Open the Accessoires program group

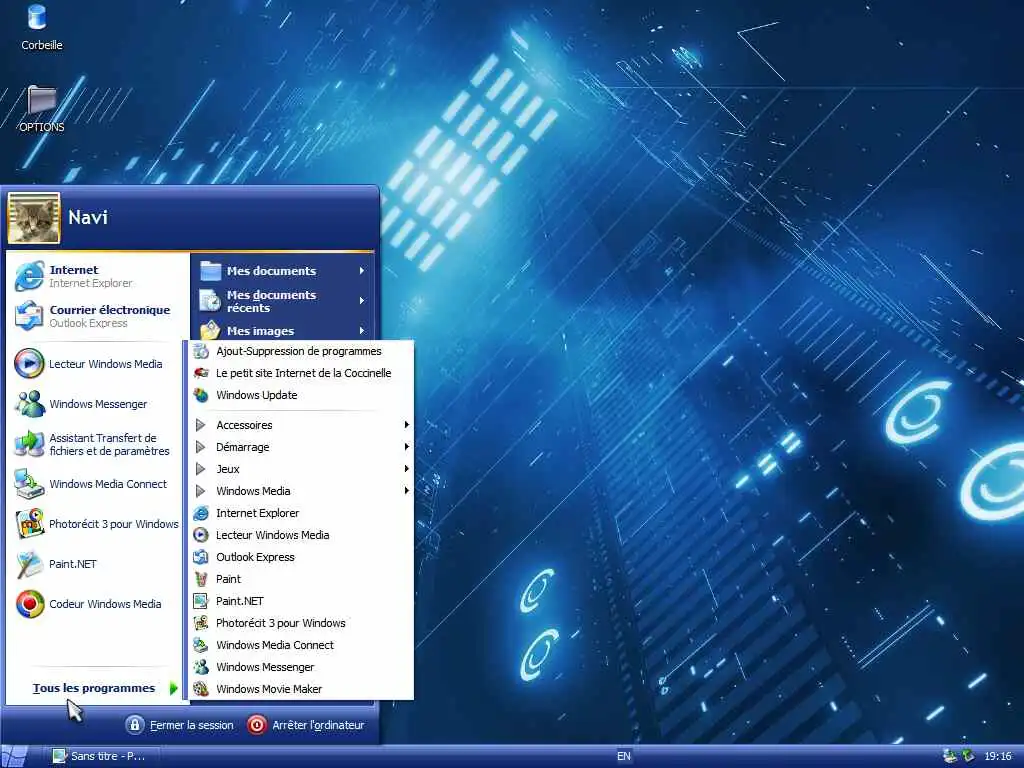(301, 425)
